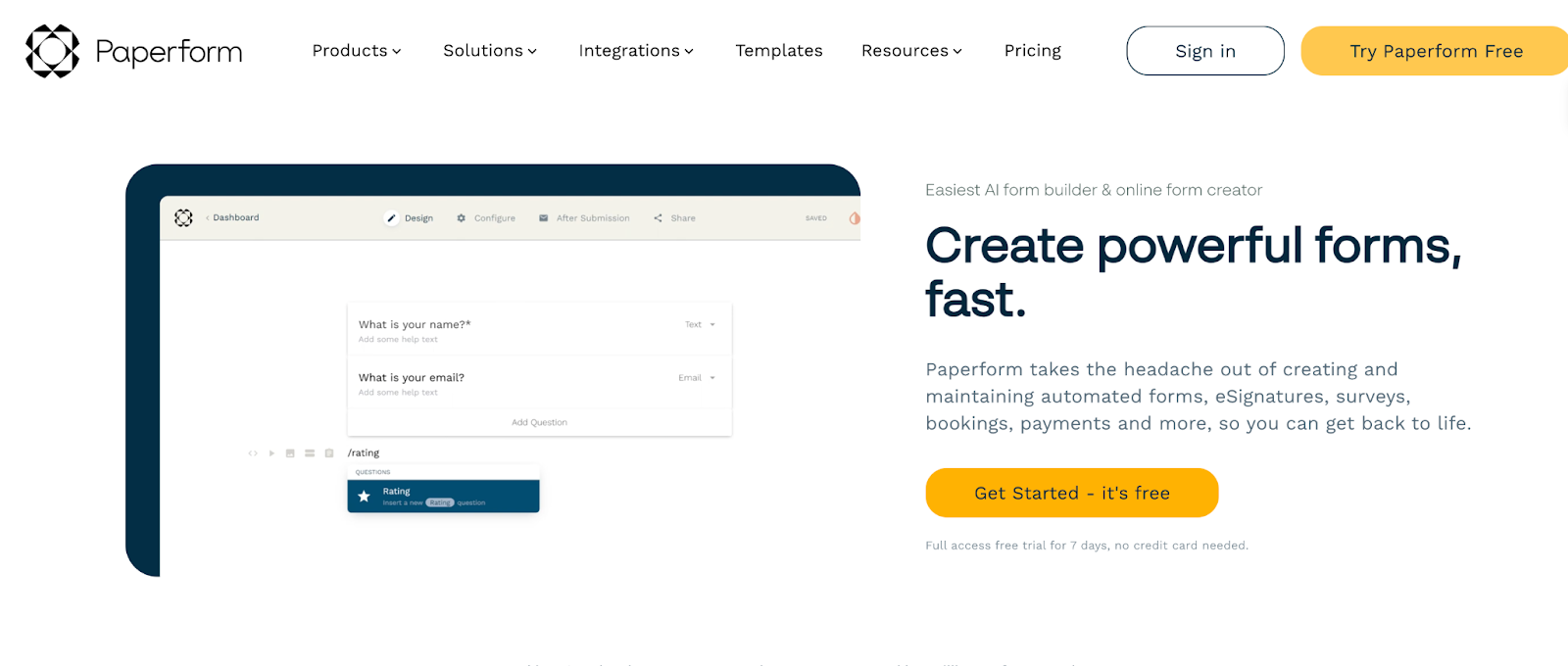The height and width of the screenshot is (666, 1568).
Task: Open the Solutions dropdown in the navbar
Action: tap(490, 51)
